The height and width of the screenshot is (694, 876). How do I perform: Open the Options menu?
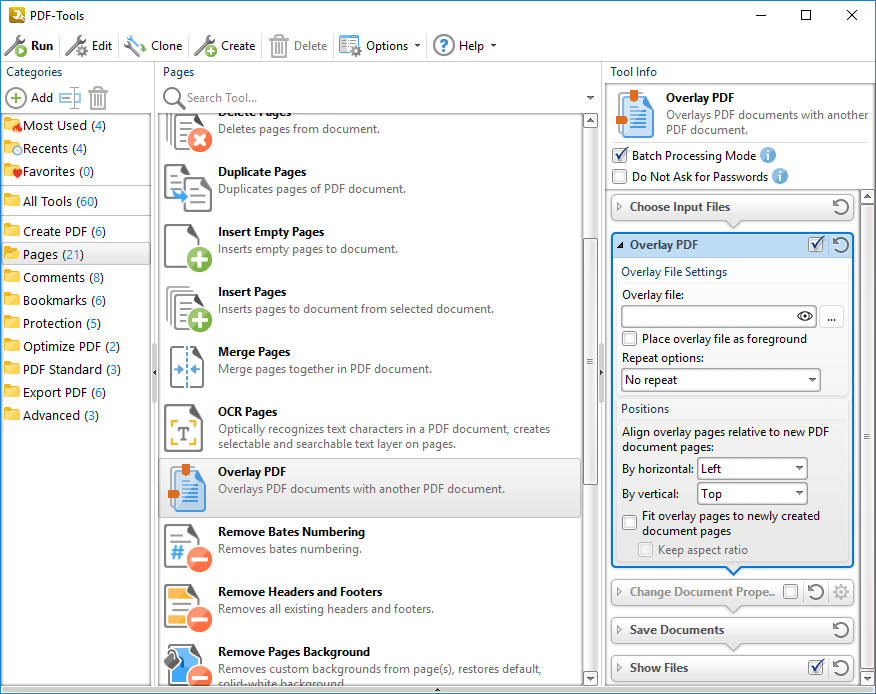click(379, 46)
